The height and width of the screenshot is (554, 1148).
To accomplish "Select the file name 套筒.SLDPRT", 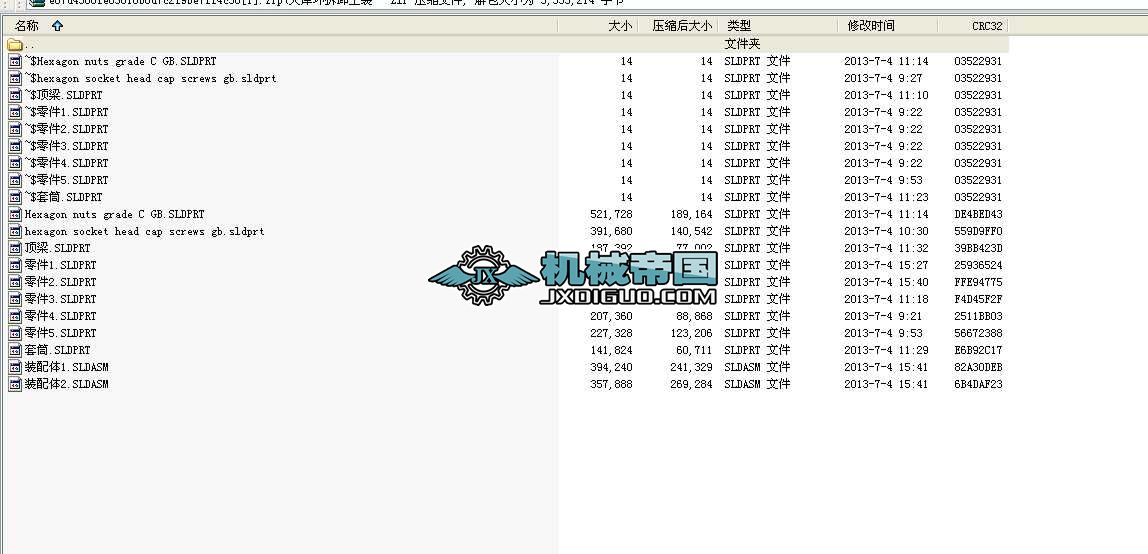I will pyautogui.click(x=58, y=350).
